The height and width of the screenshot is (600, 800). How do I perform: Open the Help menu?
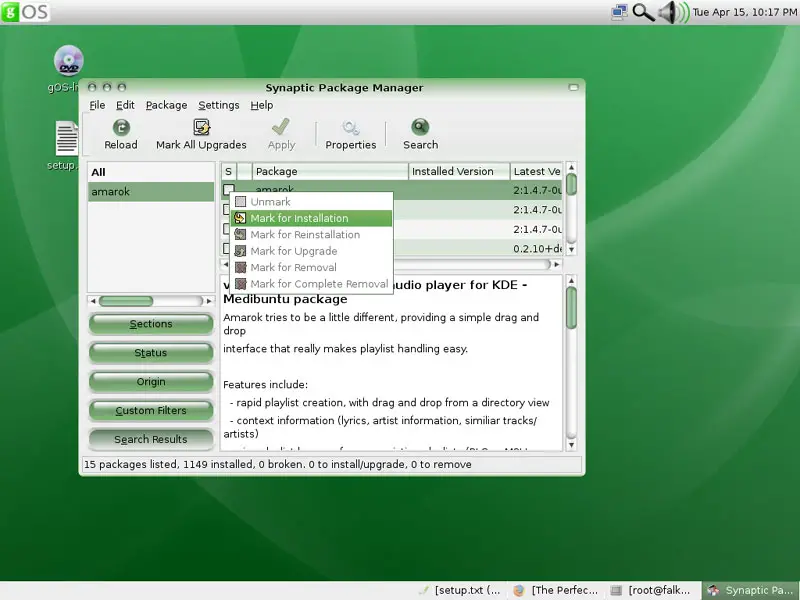click(262, 105)
